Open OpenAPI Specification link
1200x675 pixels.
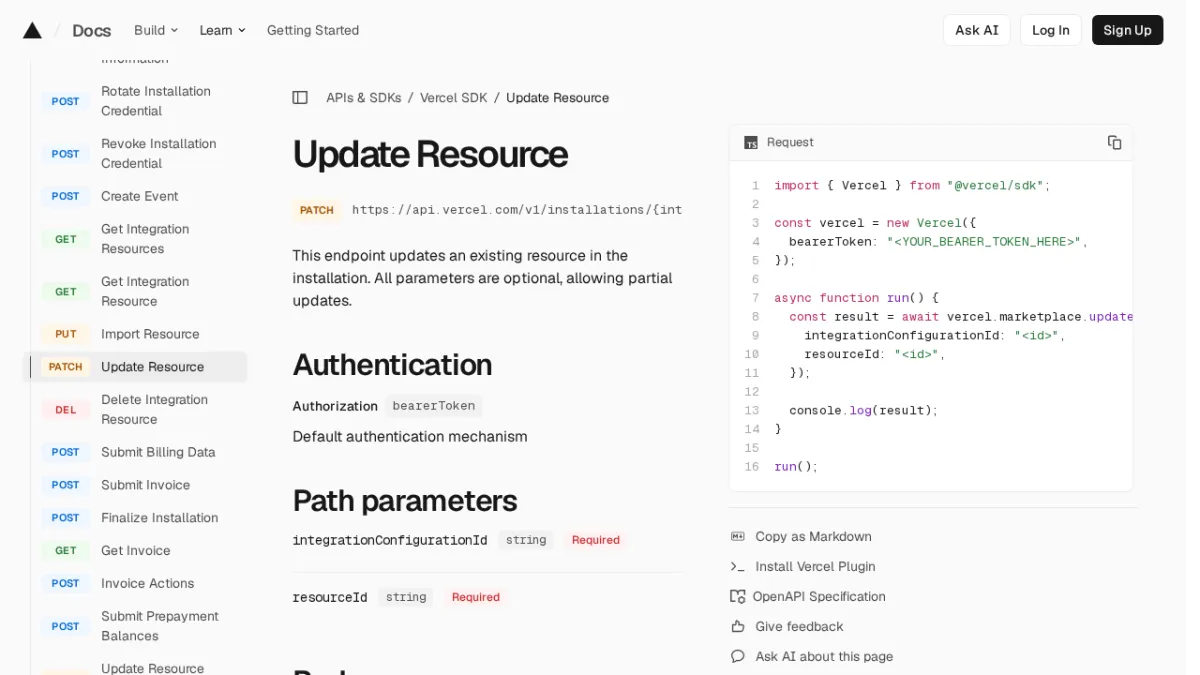(x=819, y=597)
